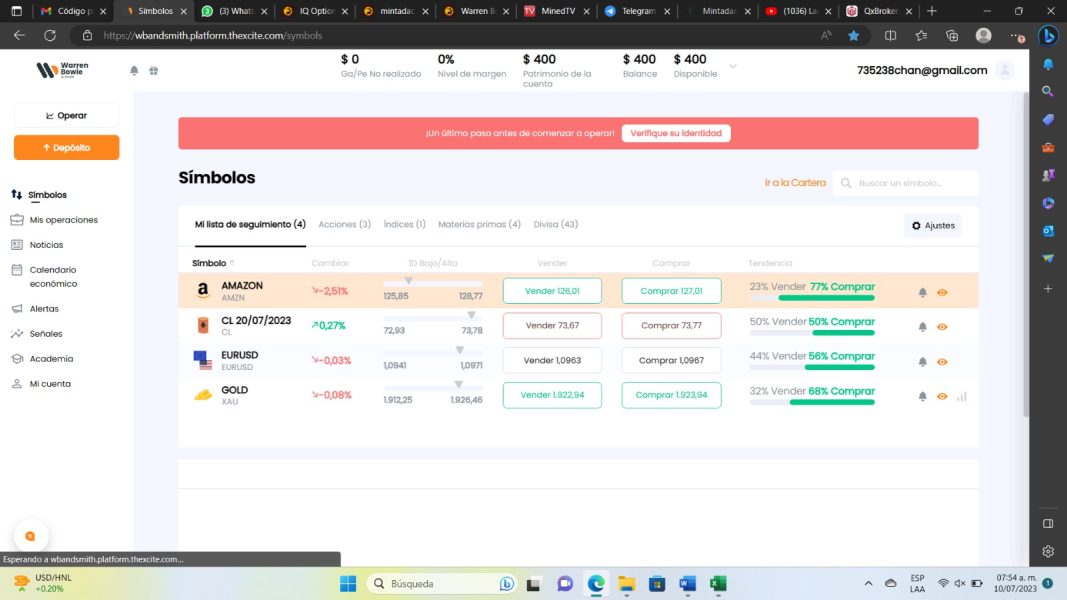1067x600 pixels.
Task: Click the browser address bar URL
Action: 212,35
